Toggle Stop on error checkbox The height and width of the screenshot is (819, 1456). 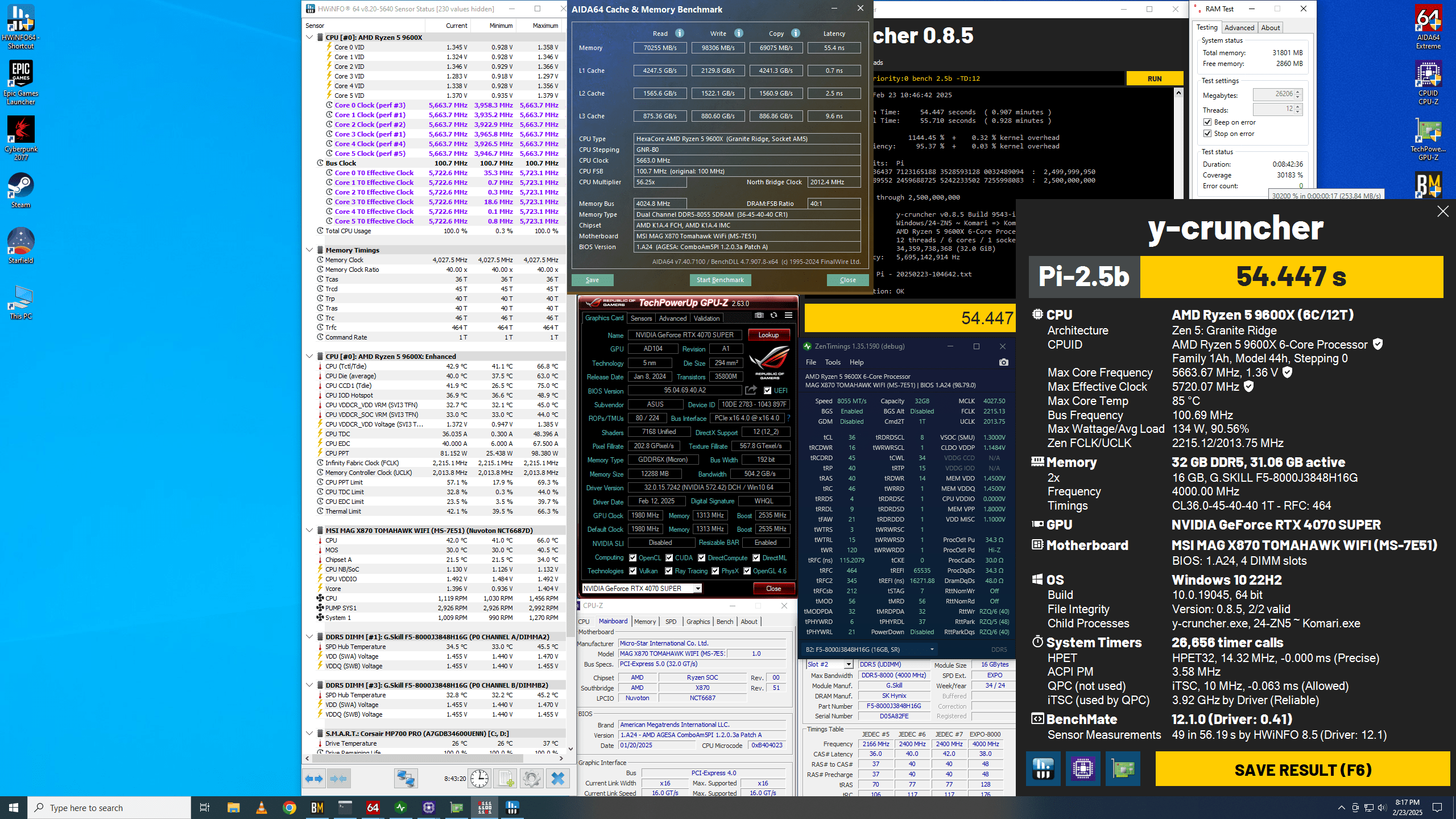[1207, 134]
